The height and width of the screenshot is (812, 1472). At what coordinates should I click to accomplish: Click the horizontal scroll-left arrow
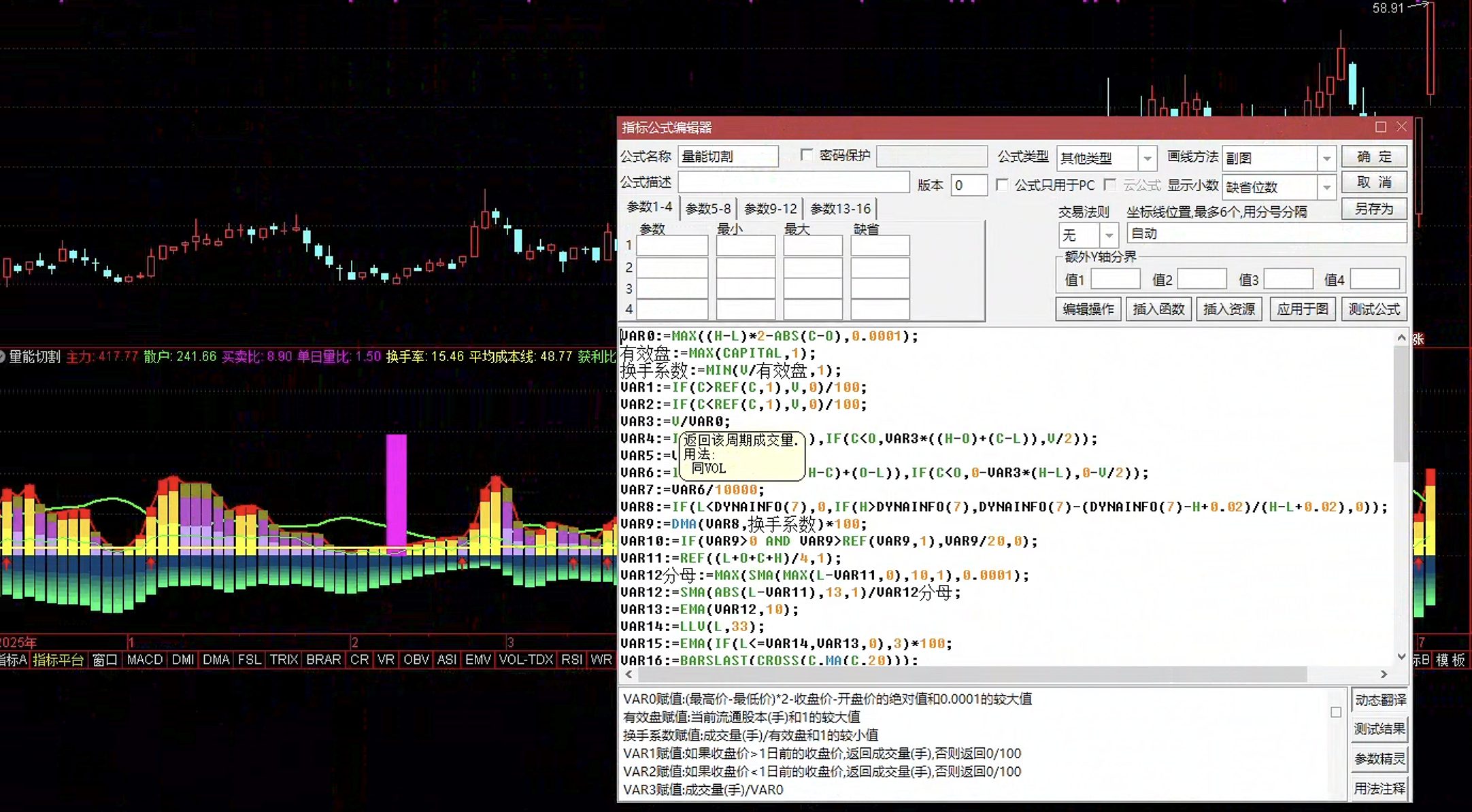pos(629,674)
